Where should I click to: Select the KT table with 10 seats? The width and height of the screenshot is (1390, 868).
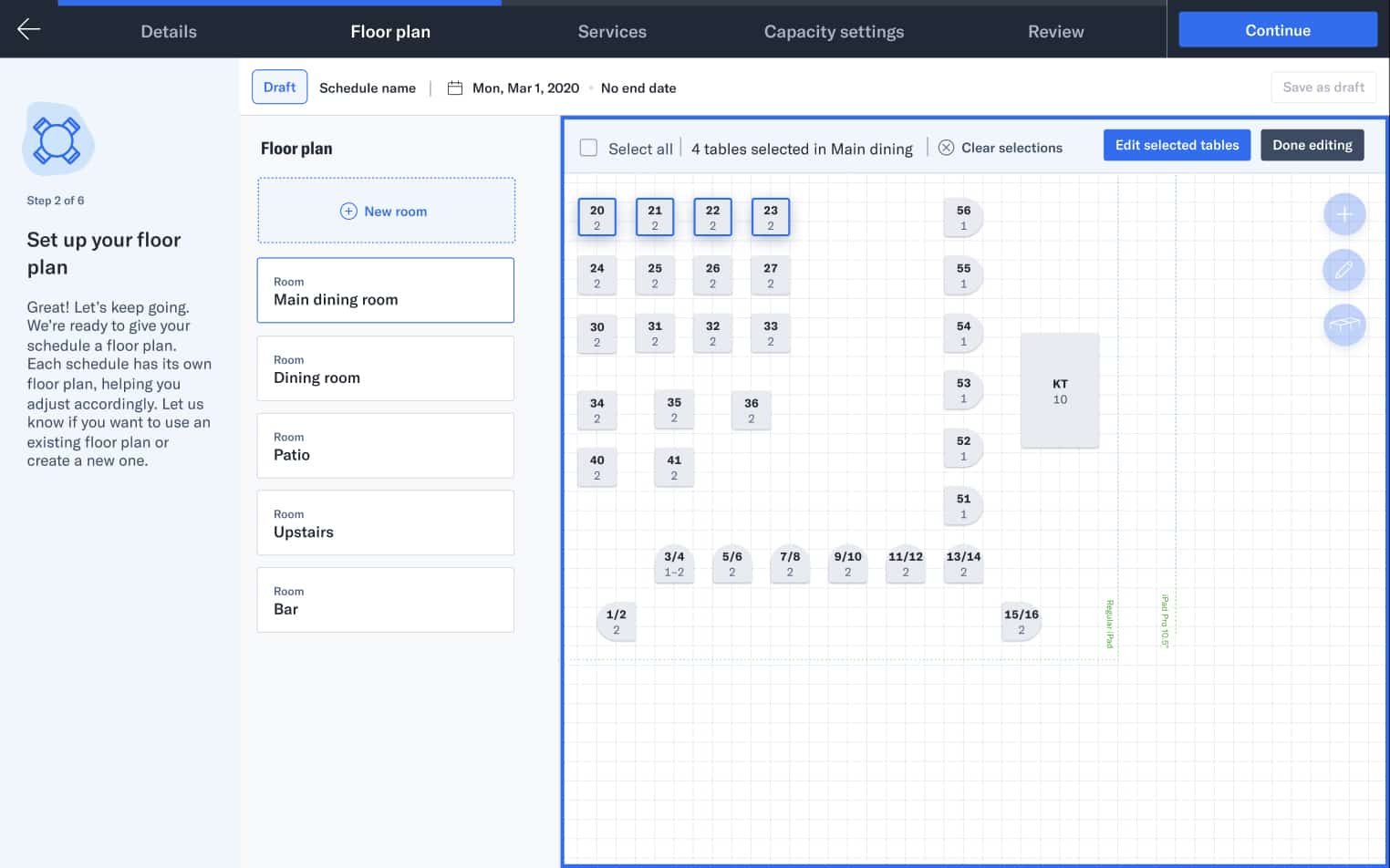pyautogui.click(x=1059, y=391)
